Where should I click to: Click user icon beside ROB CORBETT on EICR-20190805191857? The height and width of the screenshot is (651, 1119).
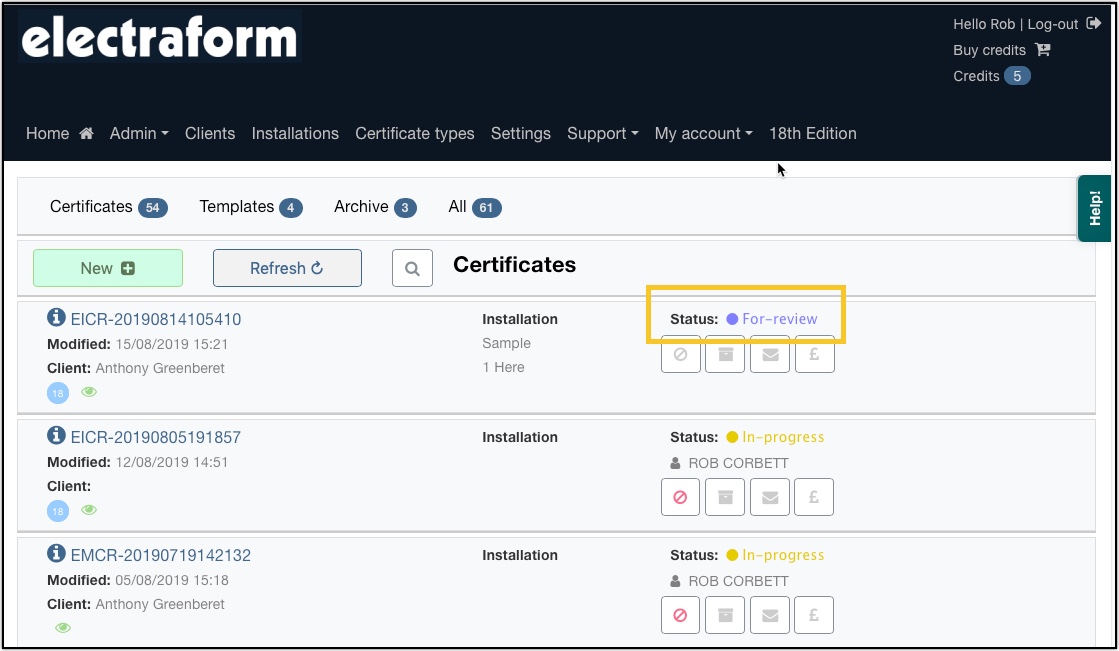675,463
